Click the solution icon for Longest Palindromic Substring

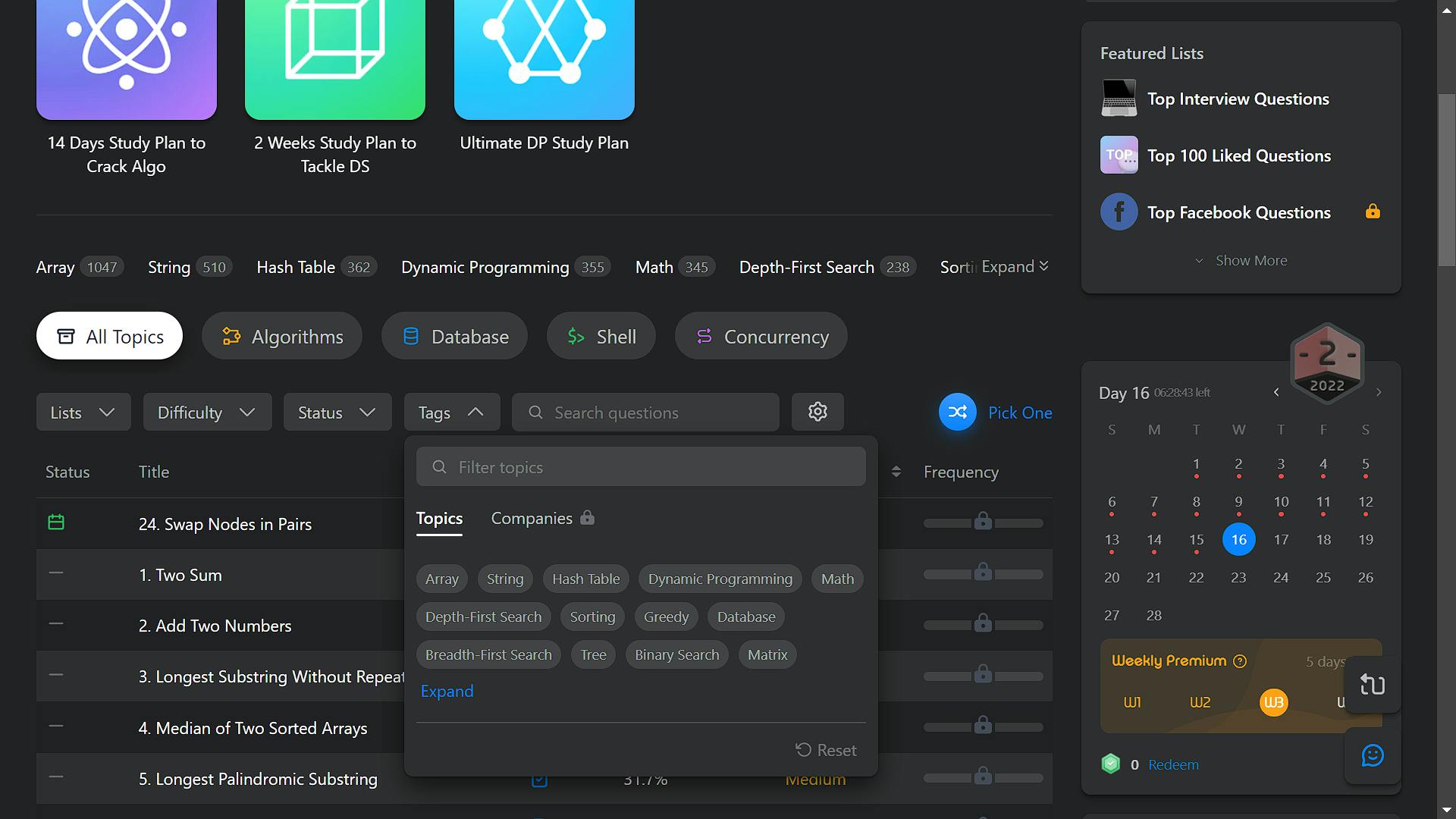tap(539, 780)
